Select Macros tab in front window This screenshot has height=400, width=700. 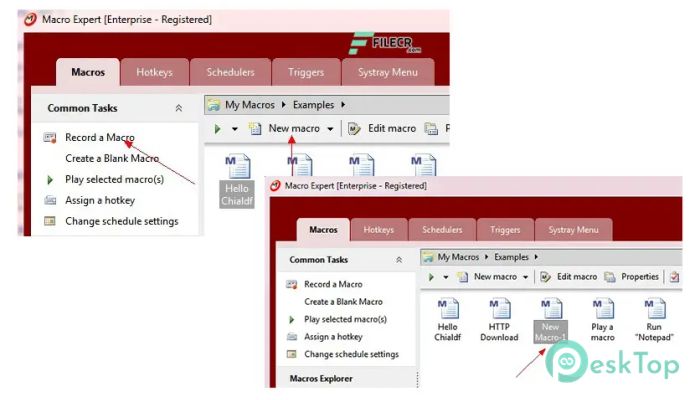click(x=323, y=229)
